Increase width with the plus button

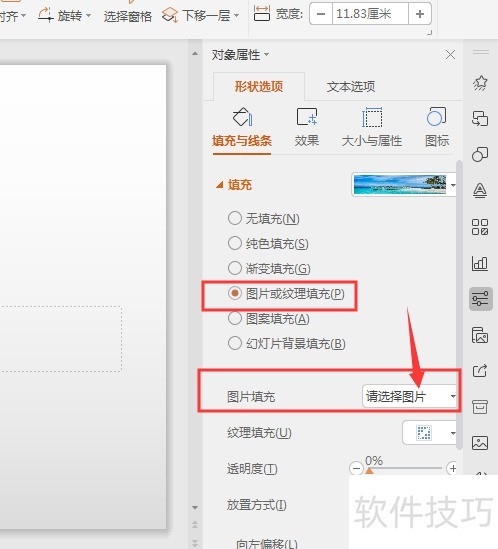[x=420, y=14]
